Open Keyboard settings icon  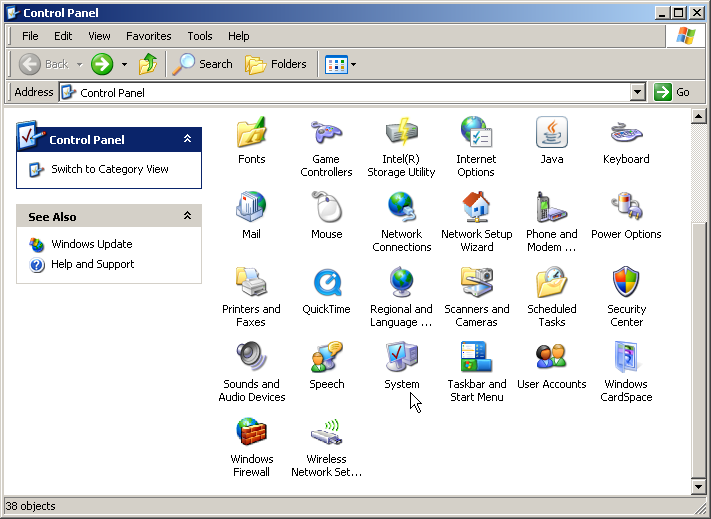coord(626,132)
